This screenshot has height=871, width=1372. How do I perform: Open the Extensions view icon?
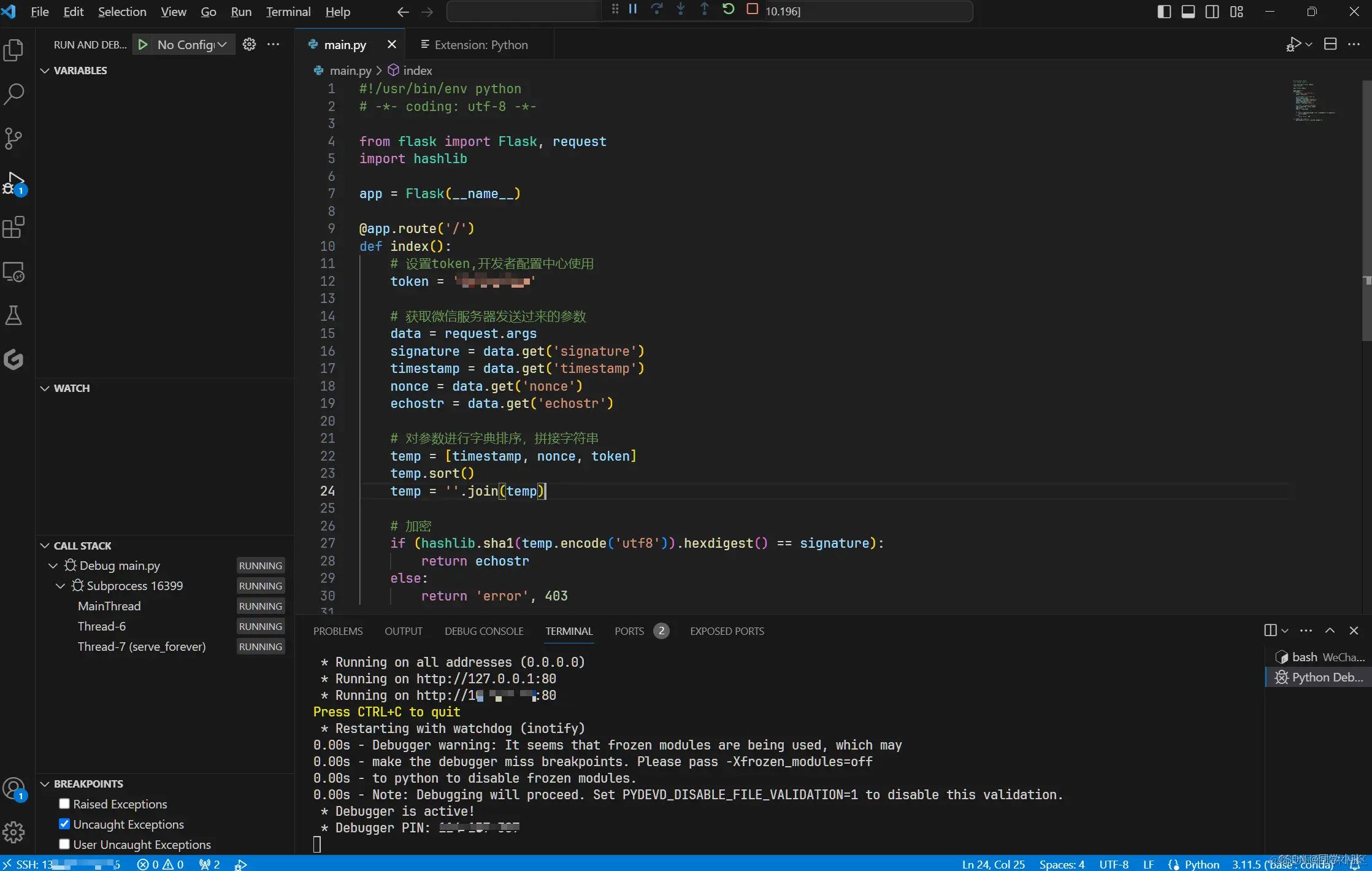tap(13, 228)
